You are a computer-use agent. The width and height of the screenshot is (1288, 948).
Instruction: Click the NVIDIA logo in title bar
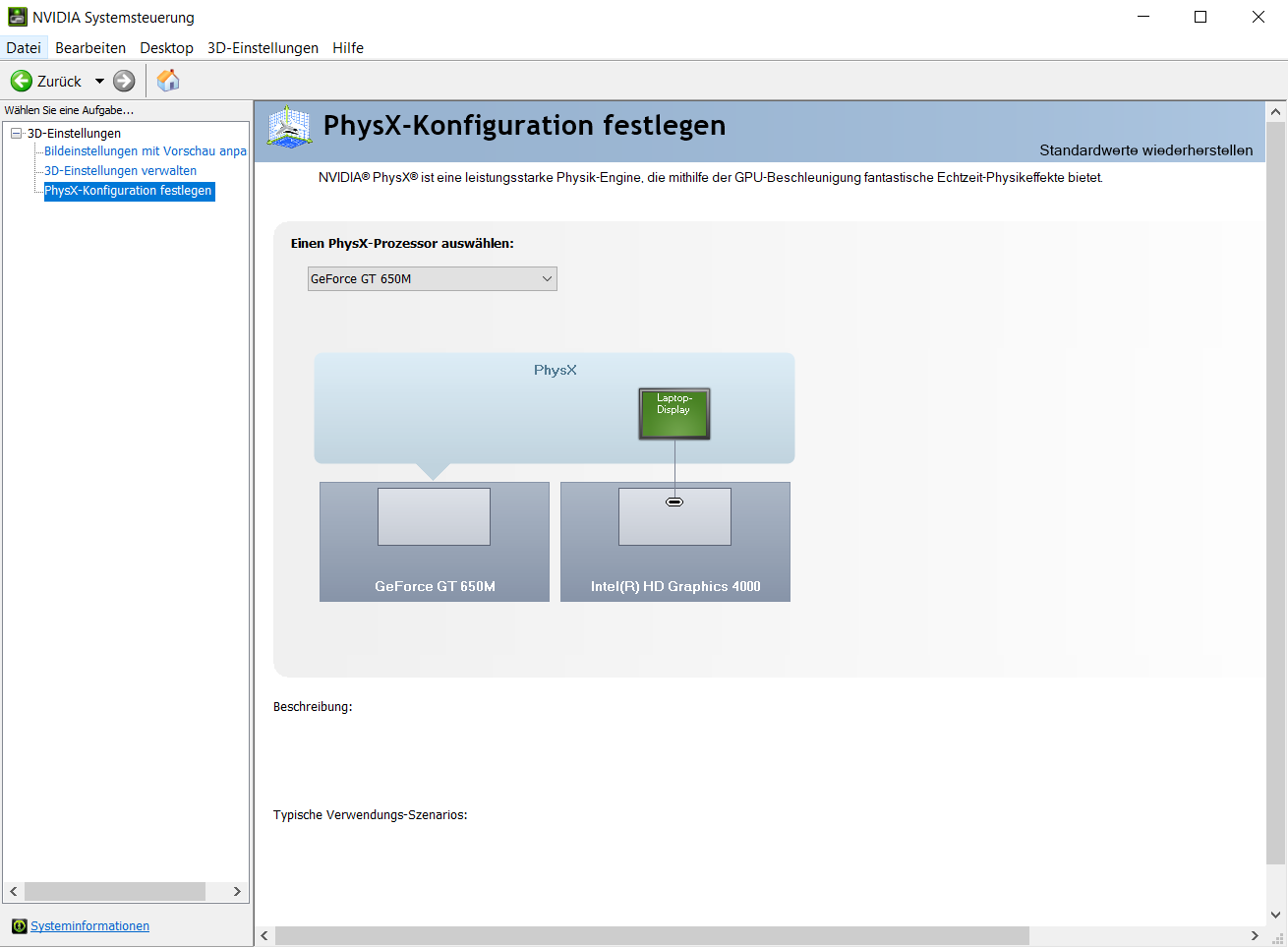[x=17, y=17]
